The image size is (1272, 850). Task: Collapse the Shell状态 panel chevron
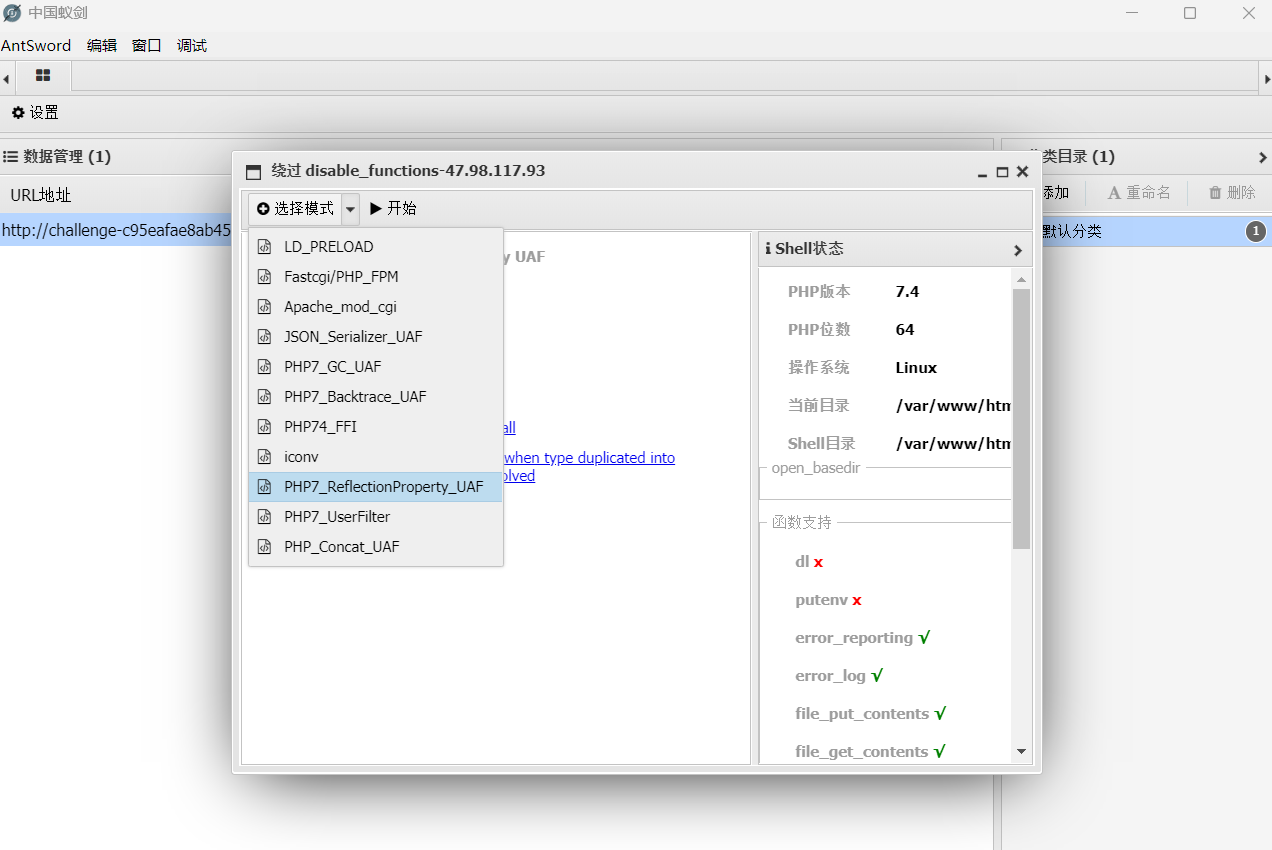pos(1017,249)
